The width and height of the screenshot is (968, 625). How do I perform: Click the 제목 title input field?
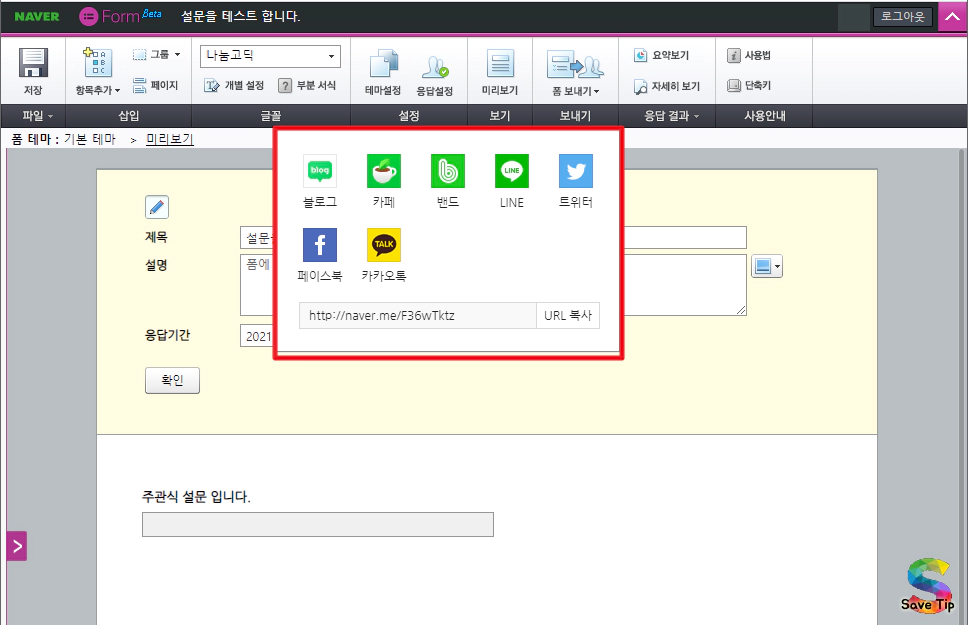tap(493, 237)
